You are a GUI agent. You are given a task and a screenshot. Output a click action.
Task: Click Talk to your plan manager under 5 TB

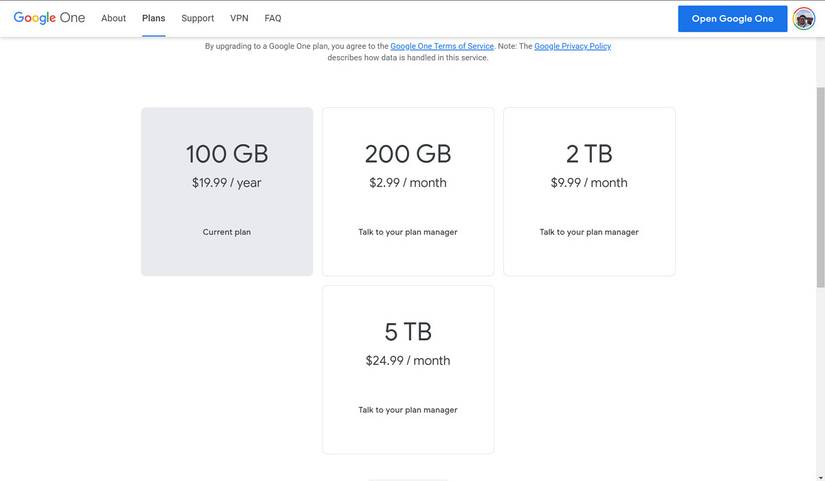408,410
